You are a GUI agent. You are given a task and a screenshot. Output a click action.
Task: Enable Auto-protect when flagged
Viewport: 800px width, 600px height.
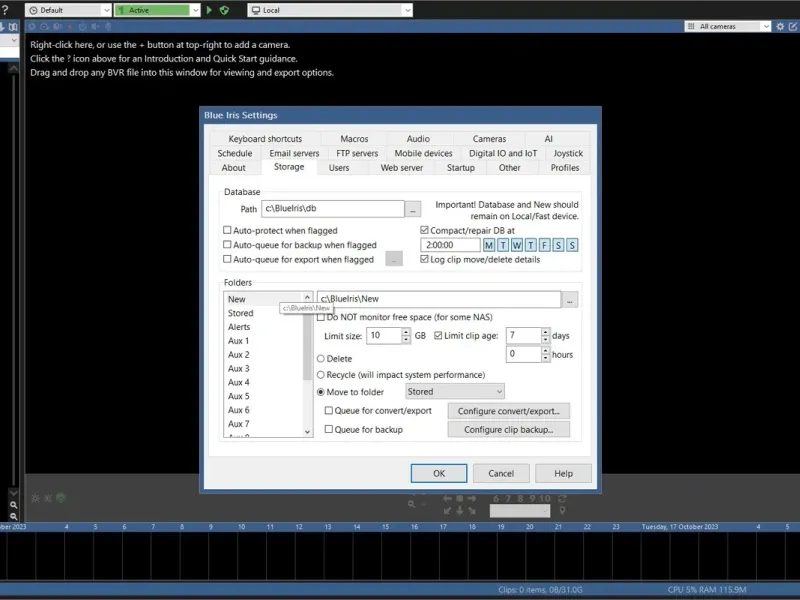227,230
